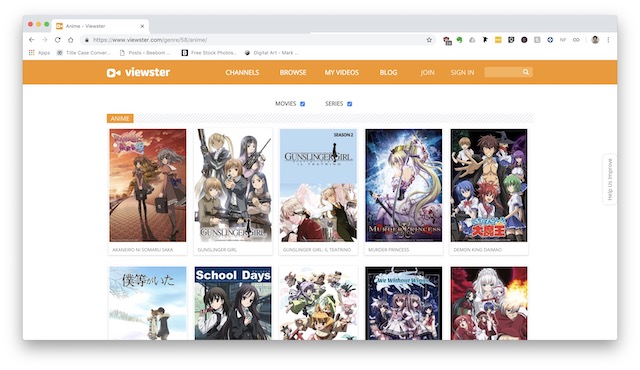Reload the page
This screenshot has height=370, width=640.
[58, 40]
